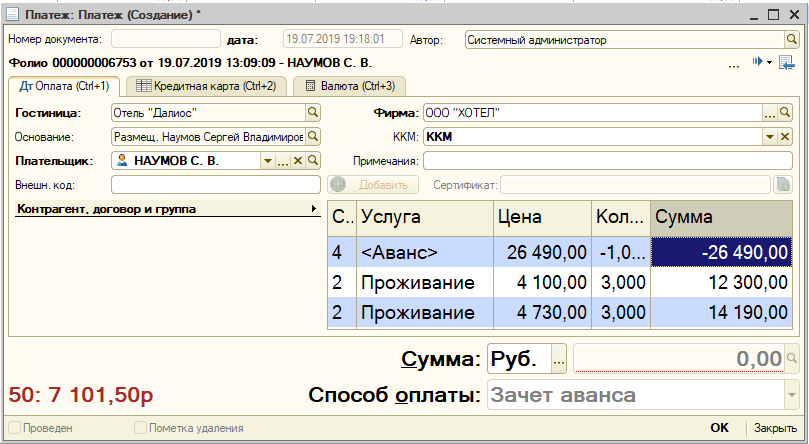Click the Внешн. код input field
The image size is (809, 444).
pyautogui.click(x=216, y=185)
